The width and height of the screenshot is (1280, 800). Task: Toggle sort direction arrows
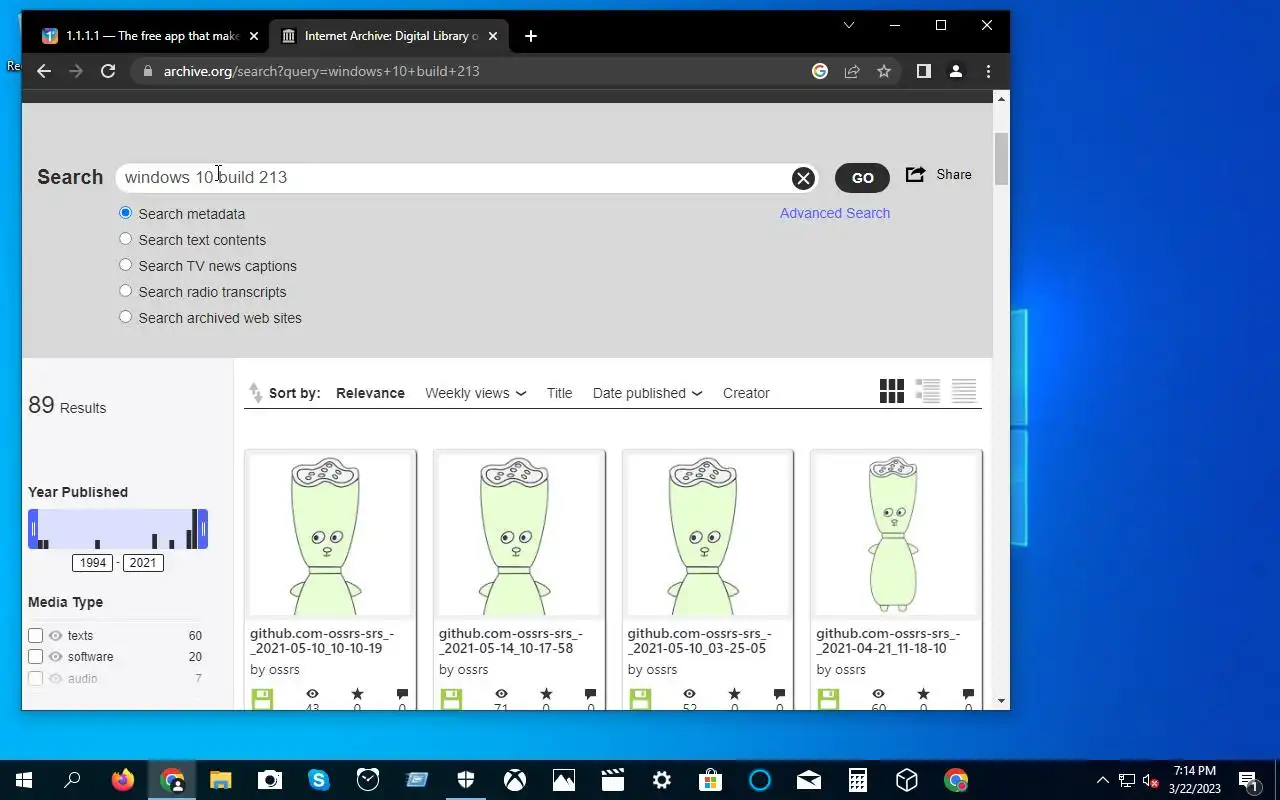click(x=256, y=393)
